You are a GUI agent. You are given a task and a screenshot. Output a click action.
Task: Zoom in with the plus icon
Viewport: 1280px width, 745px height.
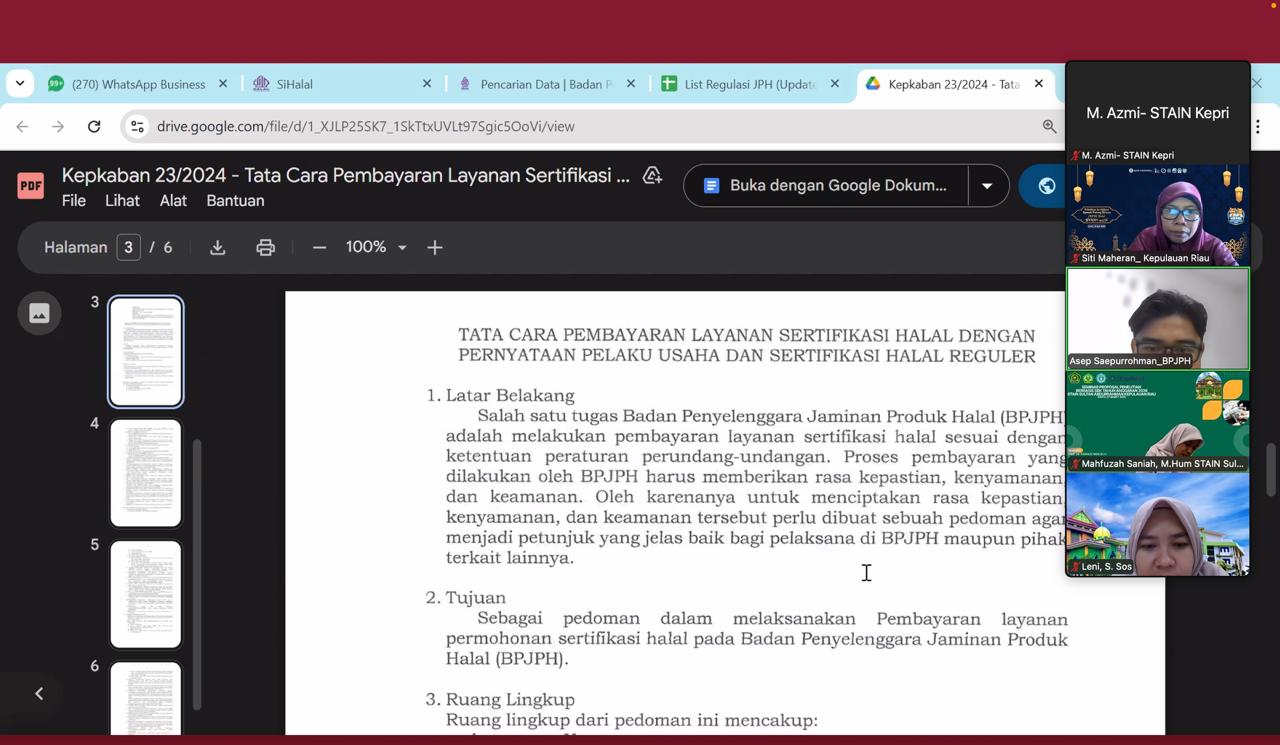tap(435, 247)
